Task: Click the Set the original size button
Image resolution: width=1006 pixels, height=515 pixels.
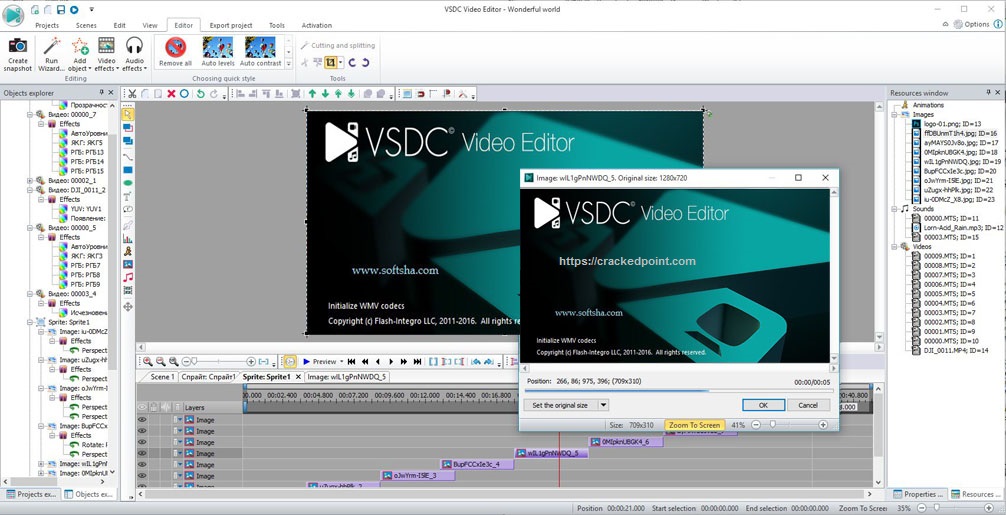Action: [560, 405]
